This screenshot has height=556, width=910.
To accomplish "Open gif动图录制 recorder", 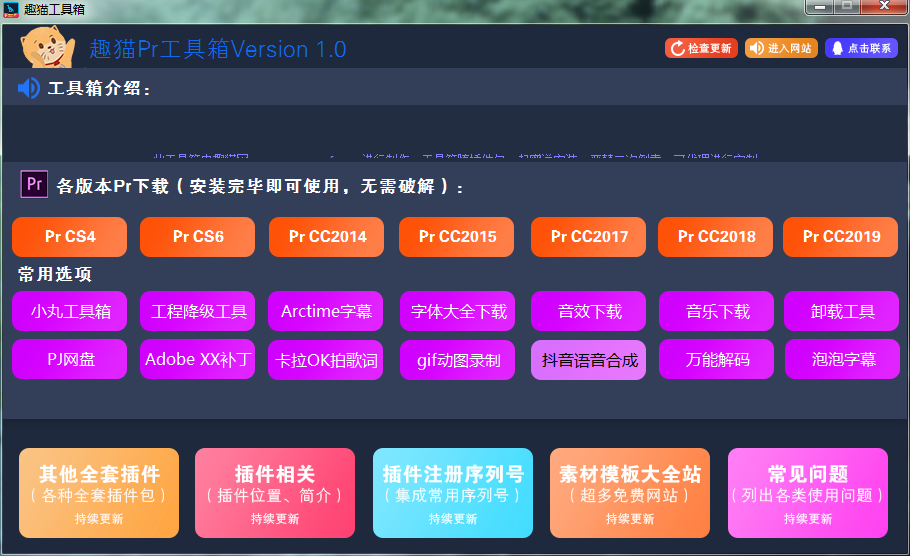I will [x=458, y=360].
